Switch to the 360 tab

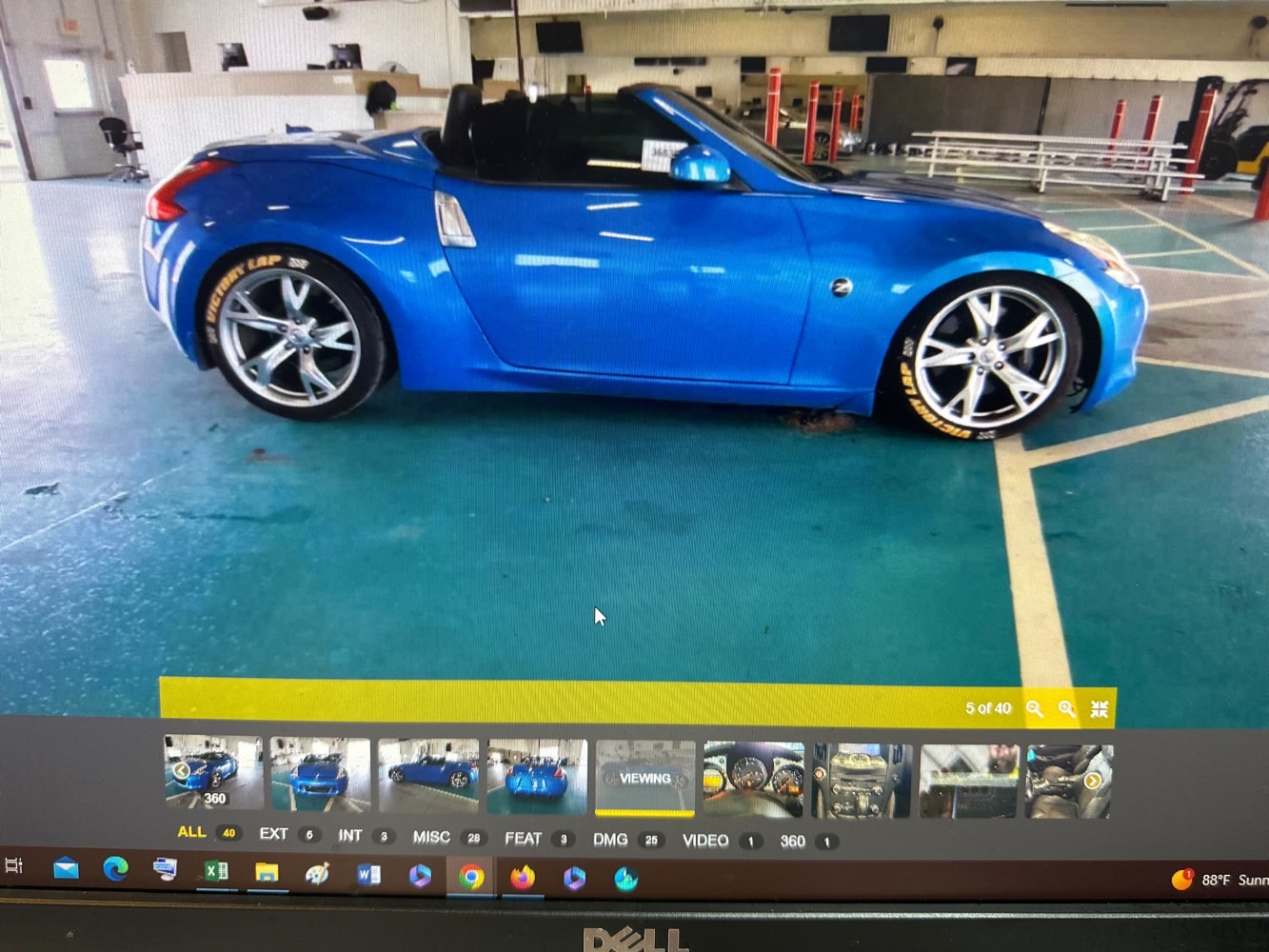point(808,842)
